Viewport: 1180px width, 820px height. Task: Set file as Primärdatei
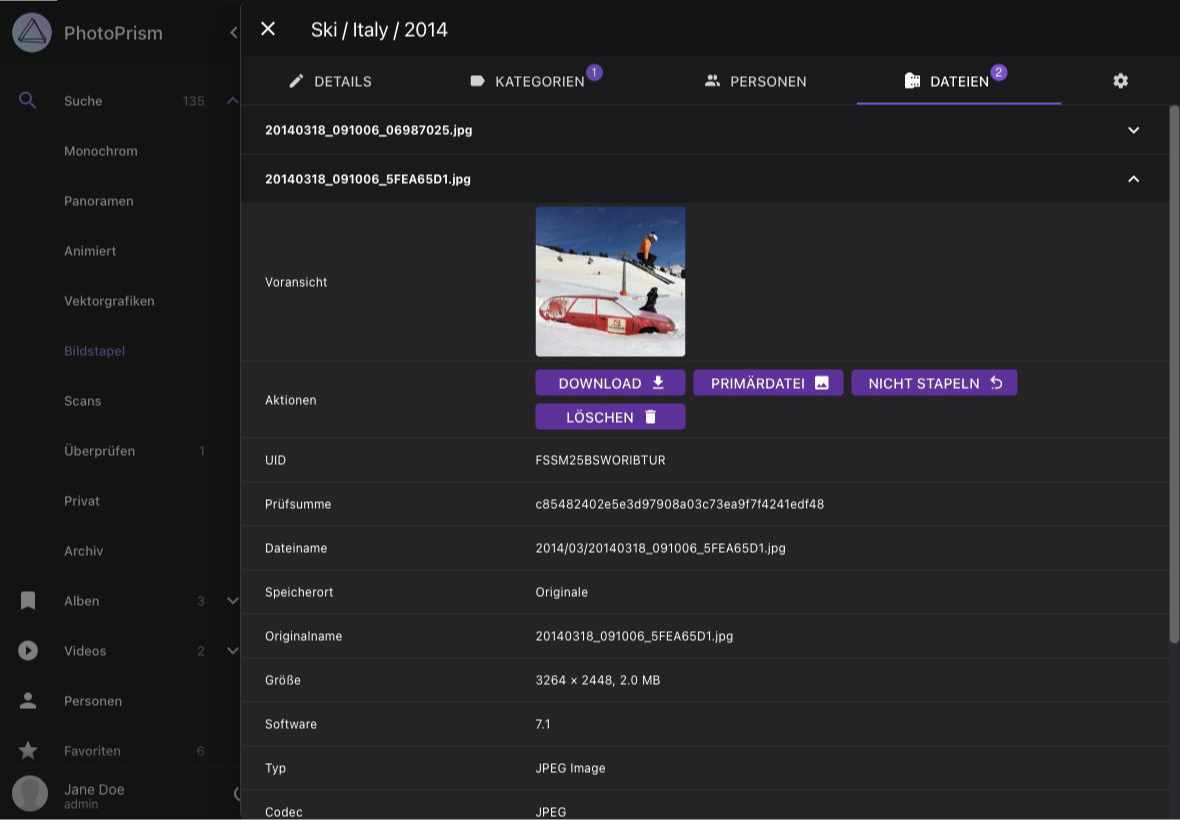(x=768, y=383)
